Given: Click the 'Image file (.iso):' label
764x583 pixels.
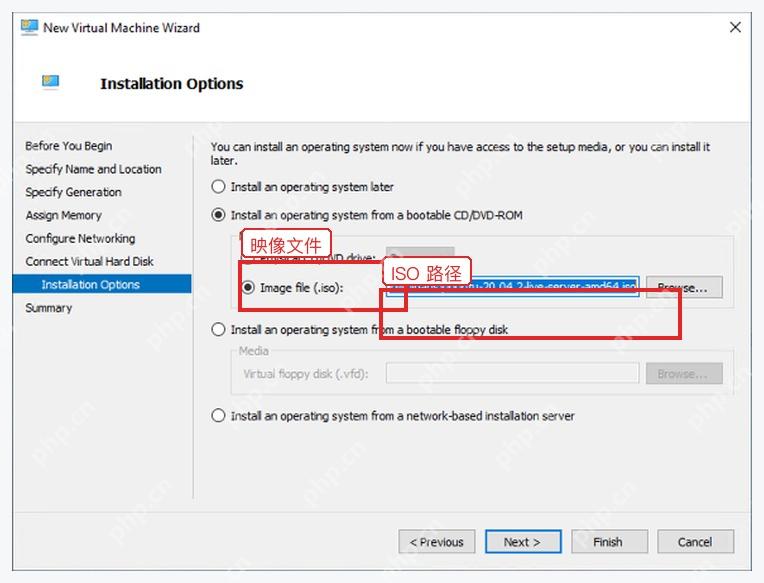Looking at the screenshot, I should pyautogui.click(x=302, y=287).
